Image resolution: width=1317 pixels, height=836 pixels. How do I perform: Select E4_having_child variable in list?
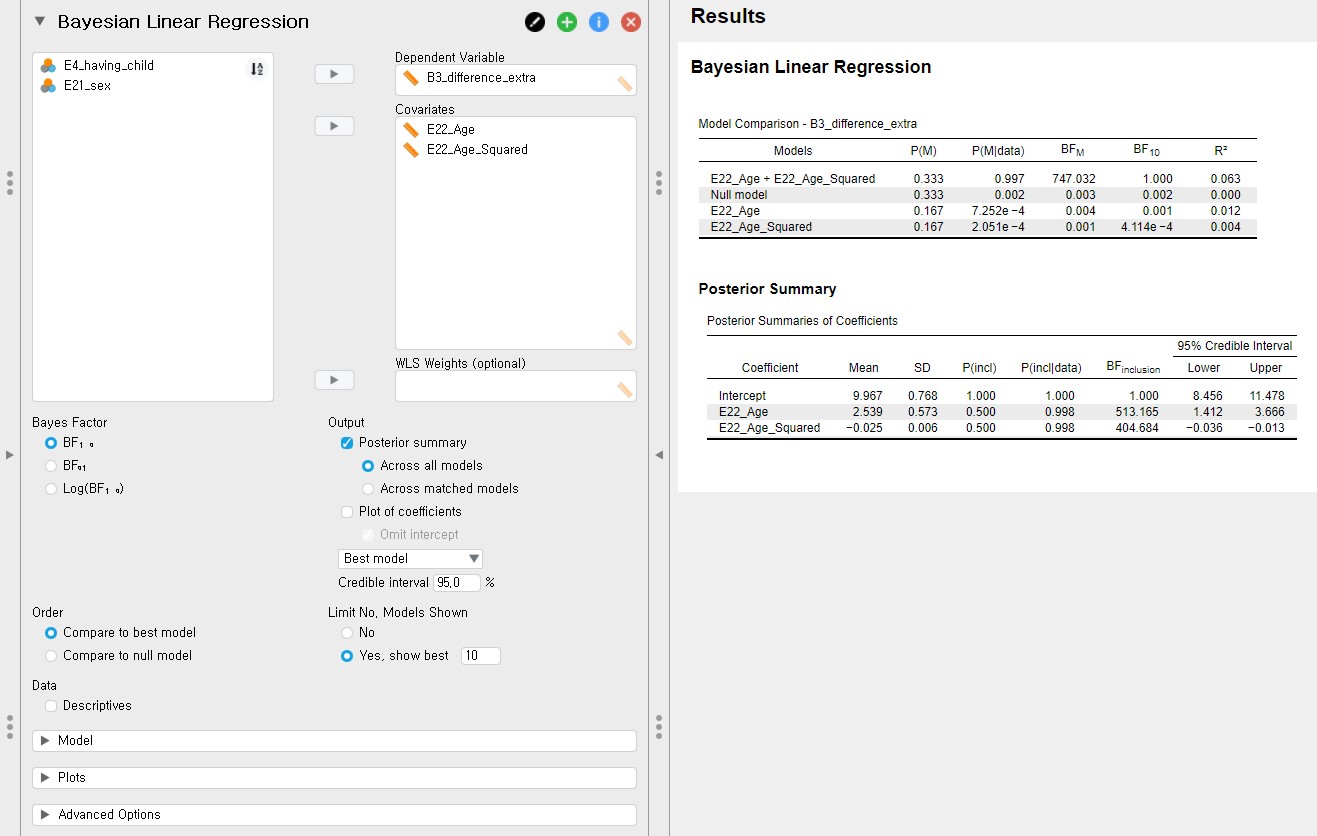108,66
